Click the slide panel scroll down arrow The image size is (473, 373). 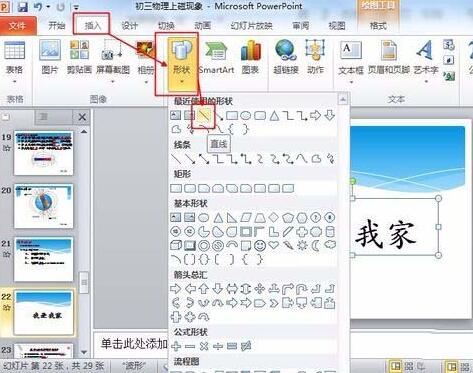click(84, 352)
